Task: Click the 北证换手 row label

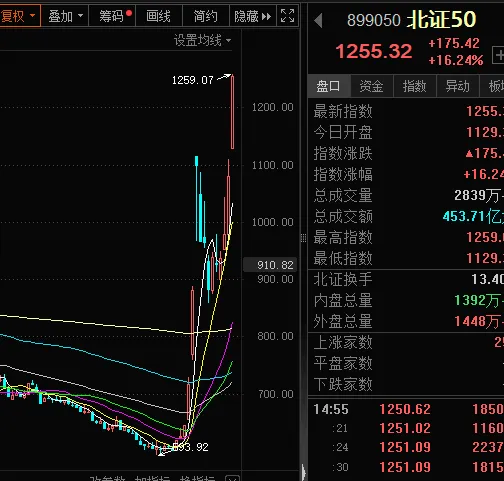Action: click(x=343, y=279)
